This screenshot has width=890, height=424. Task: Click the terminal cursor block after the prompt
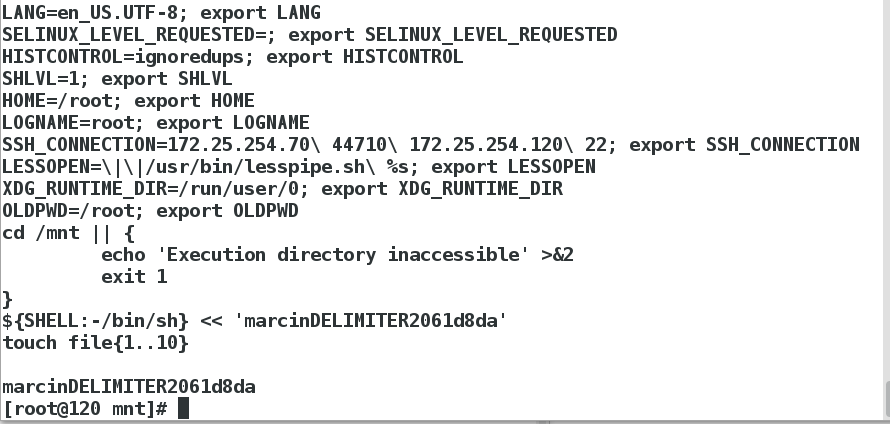tap(183, 408)
